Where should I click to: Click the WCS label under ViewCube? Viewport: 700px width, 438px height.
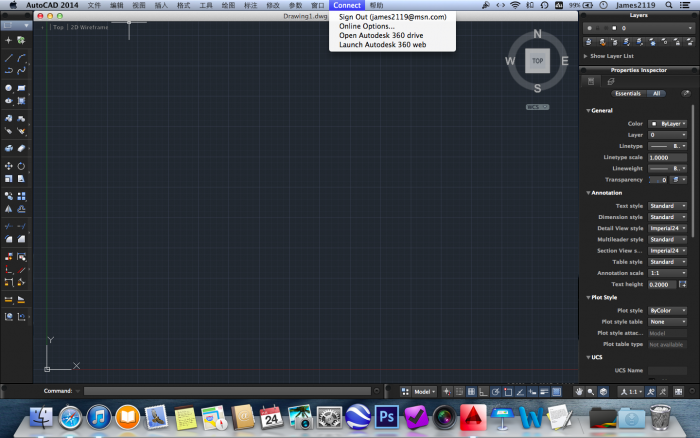tap(537, 107)
